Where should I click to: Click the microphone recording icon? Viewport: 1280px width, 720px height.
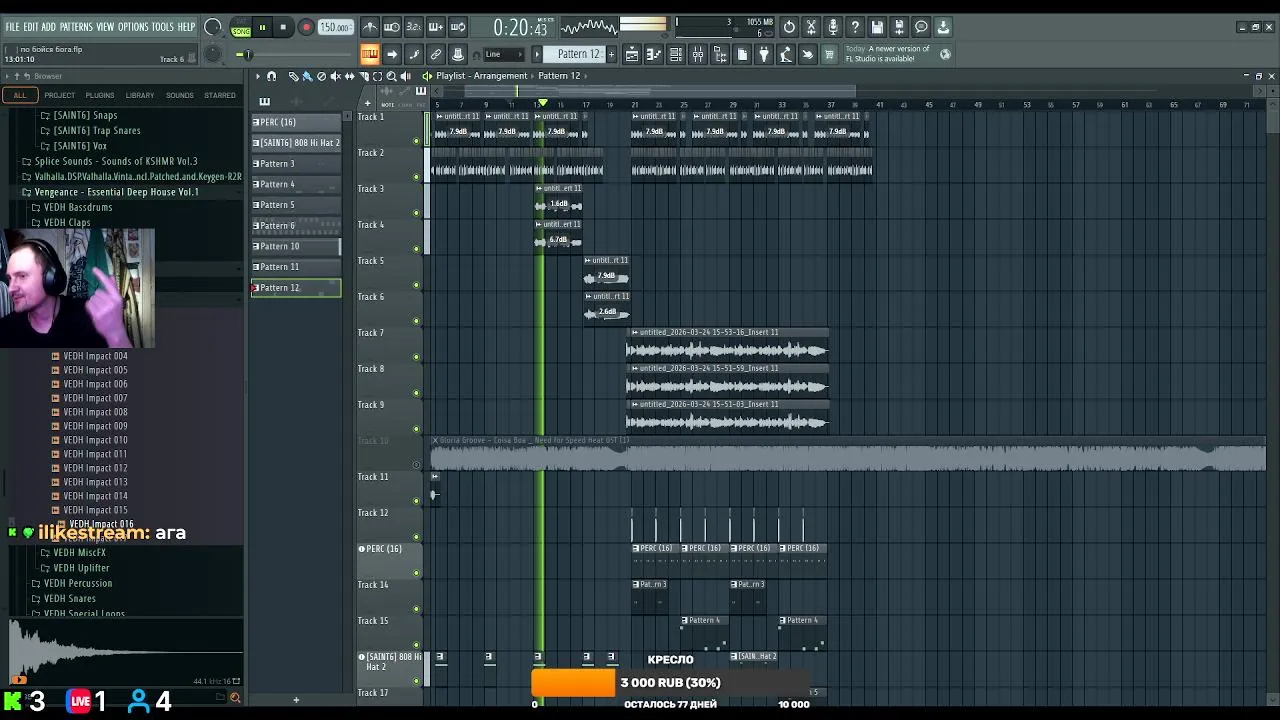[x=833, y=27]
